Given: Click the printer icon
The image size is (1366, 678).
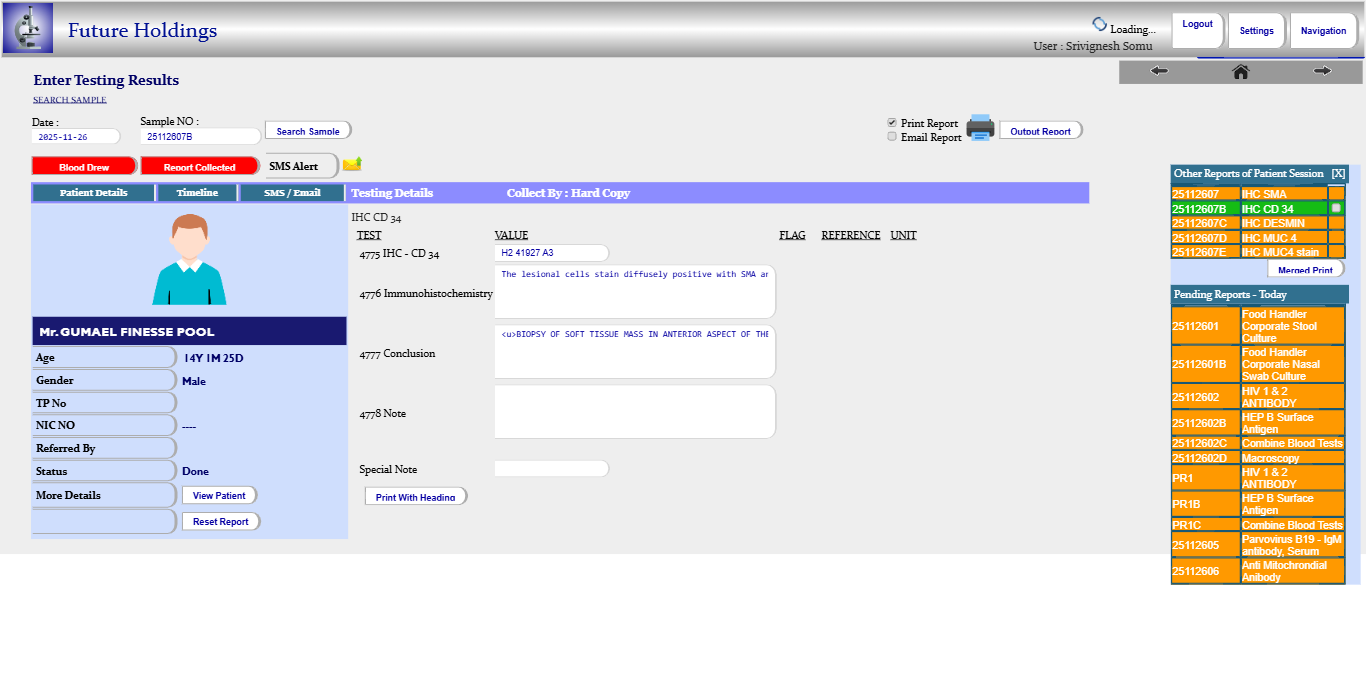Looking at the screenshot, I should coord(980,128).
